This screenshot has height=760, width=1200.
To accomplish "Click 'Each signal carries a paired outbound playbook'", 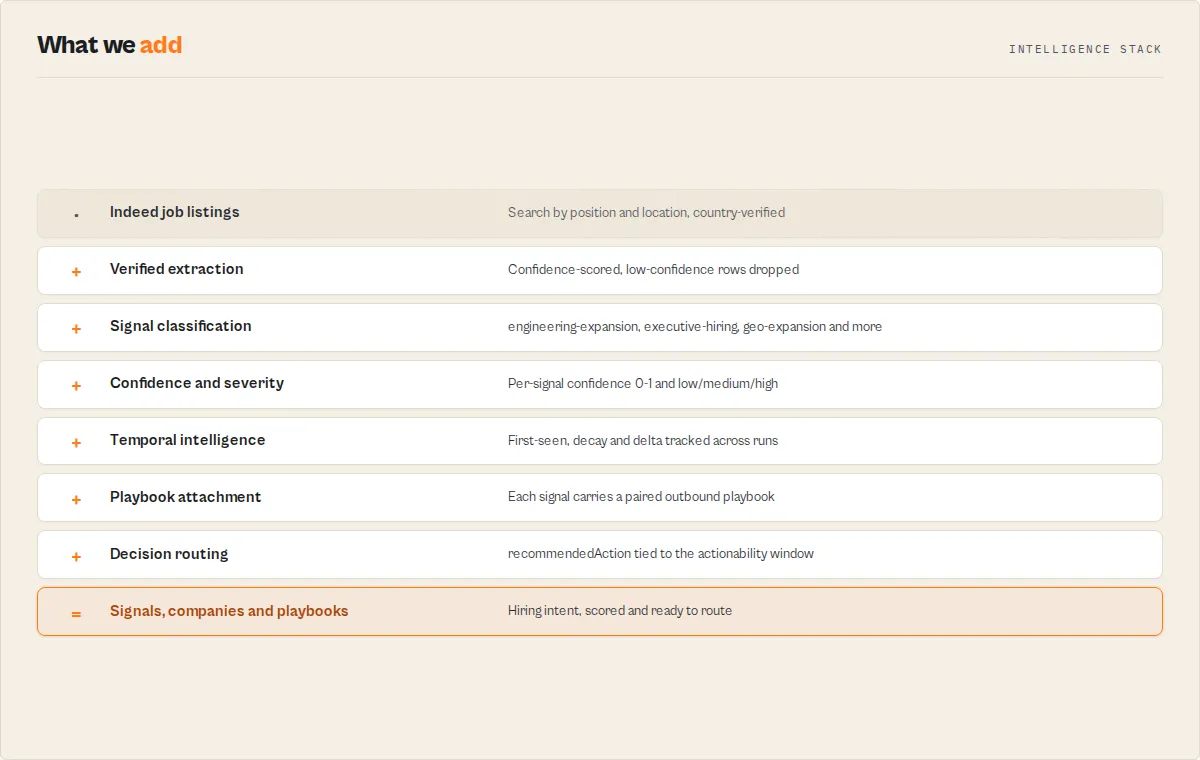I will [x=641, y=497].
